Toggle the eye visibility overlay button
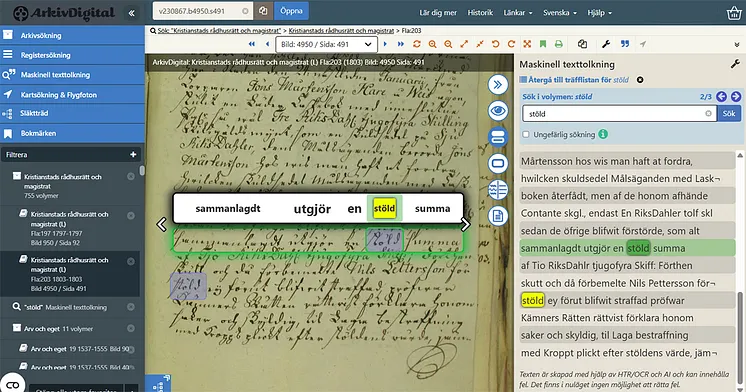Image resolution: width=746 pixels, height=392 pixels. pos(498,111)
